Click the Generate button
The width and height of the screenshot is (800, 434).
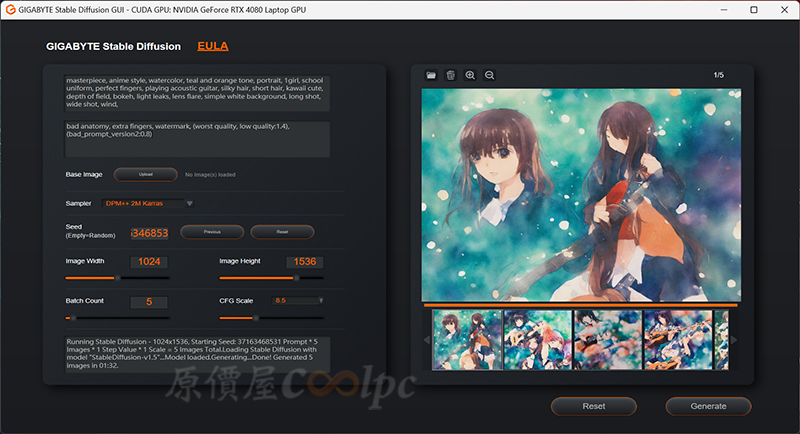pos(708,406)
